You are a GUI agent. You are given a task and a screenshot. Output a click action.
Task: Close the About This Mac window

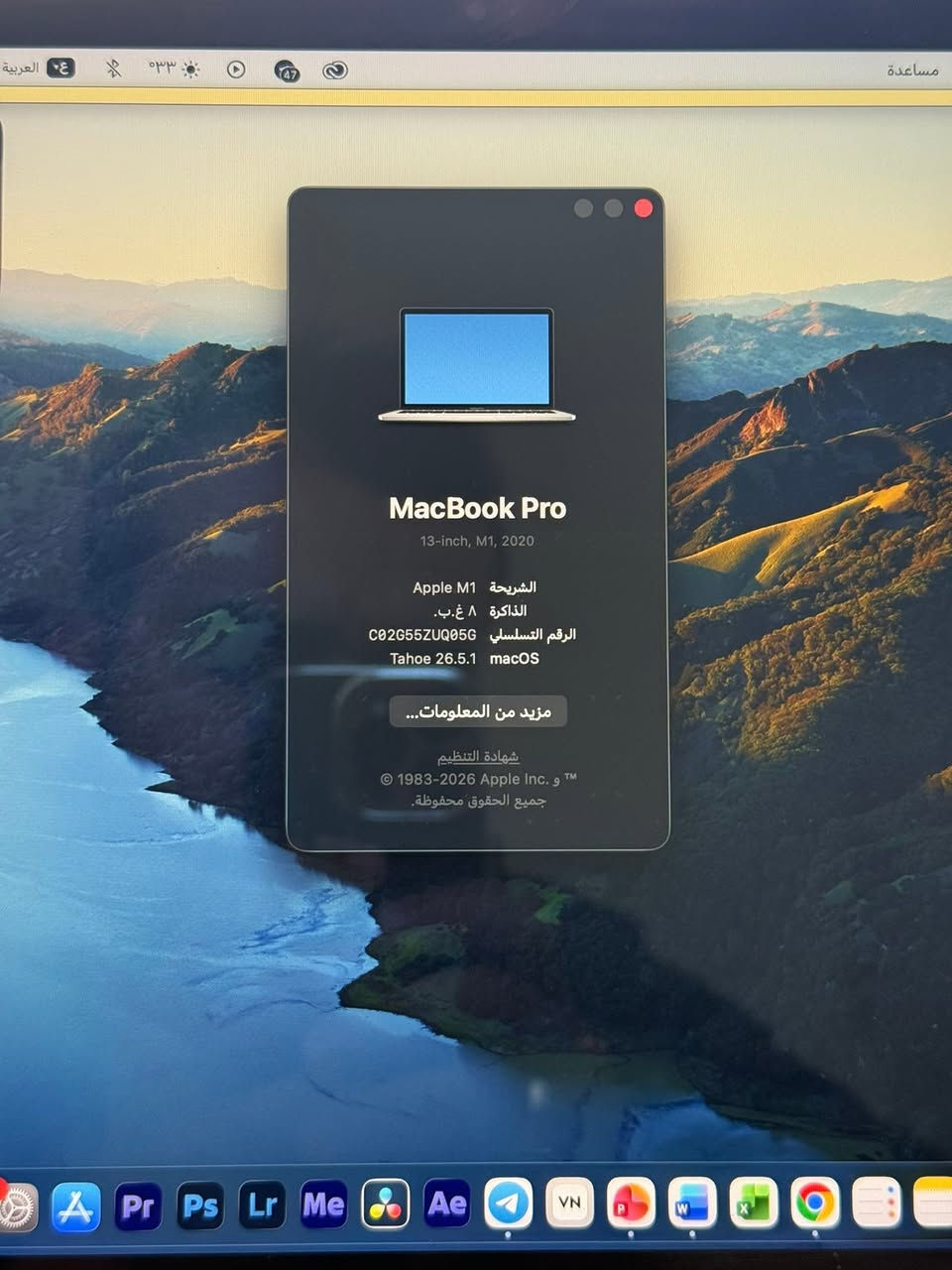point(643,207)
